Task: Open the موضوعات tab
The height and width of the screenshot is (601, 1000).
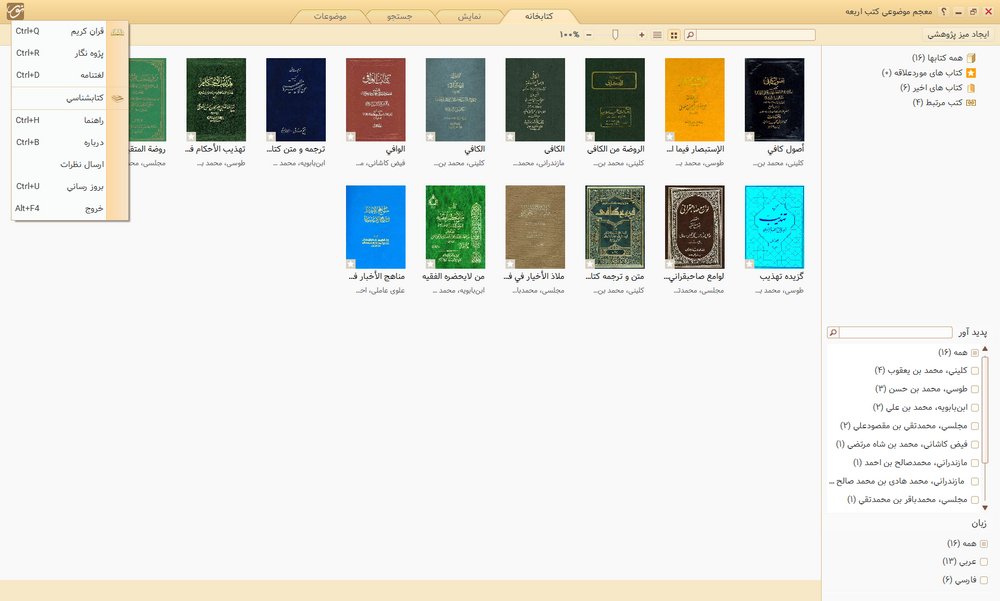Action: (330, 17)
